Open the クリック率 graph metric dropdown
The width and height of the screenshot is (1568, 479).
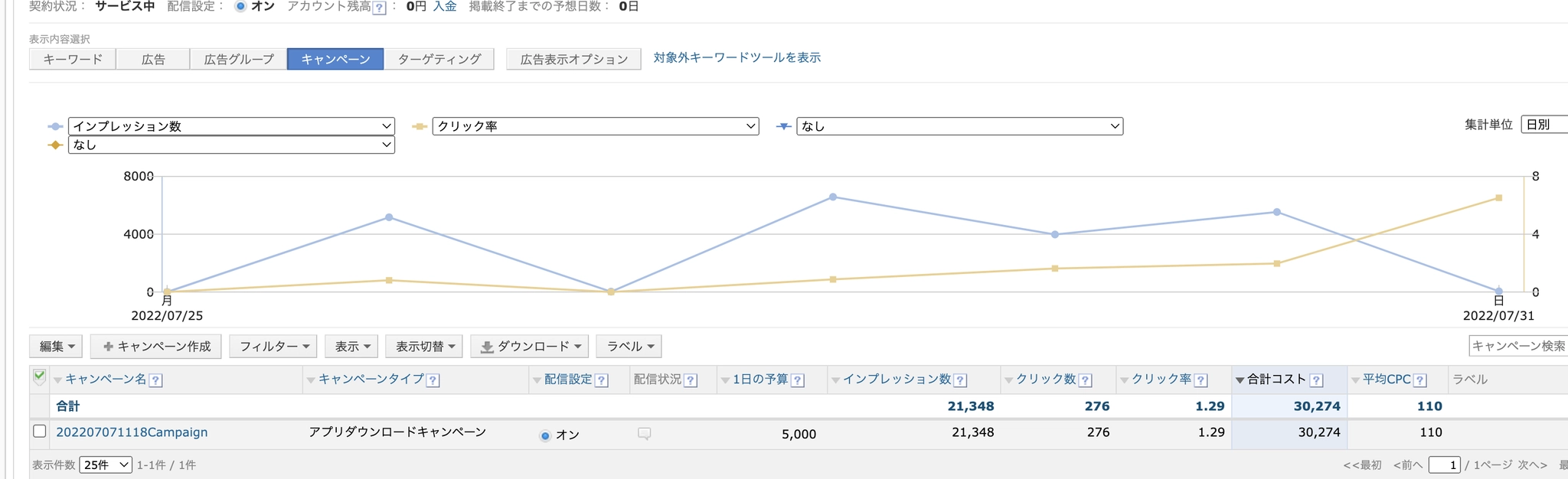tap(595, 126)
